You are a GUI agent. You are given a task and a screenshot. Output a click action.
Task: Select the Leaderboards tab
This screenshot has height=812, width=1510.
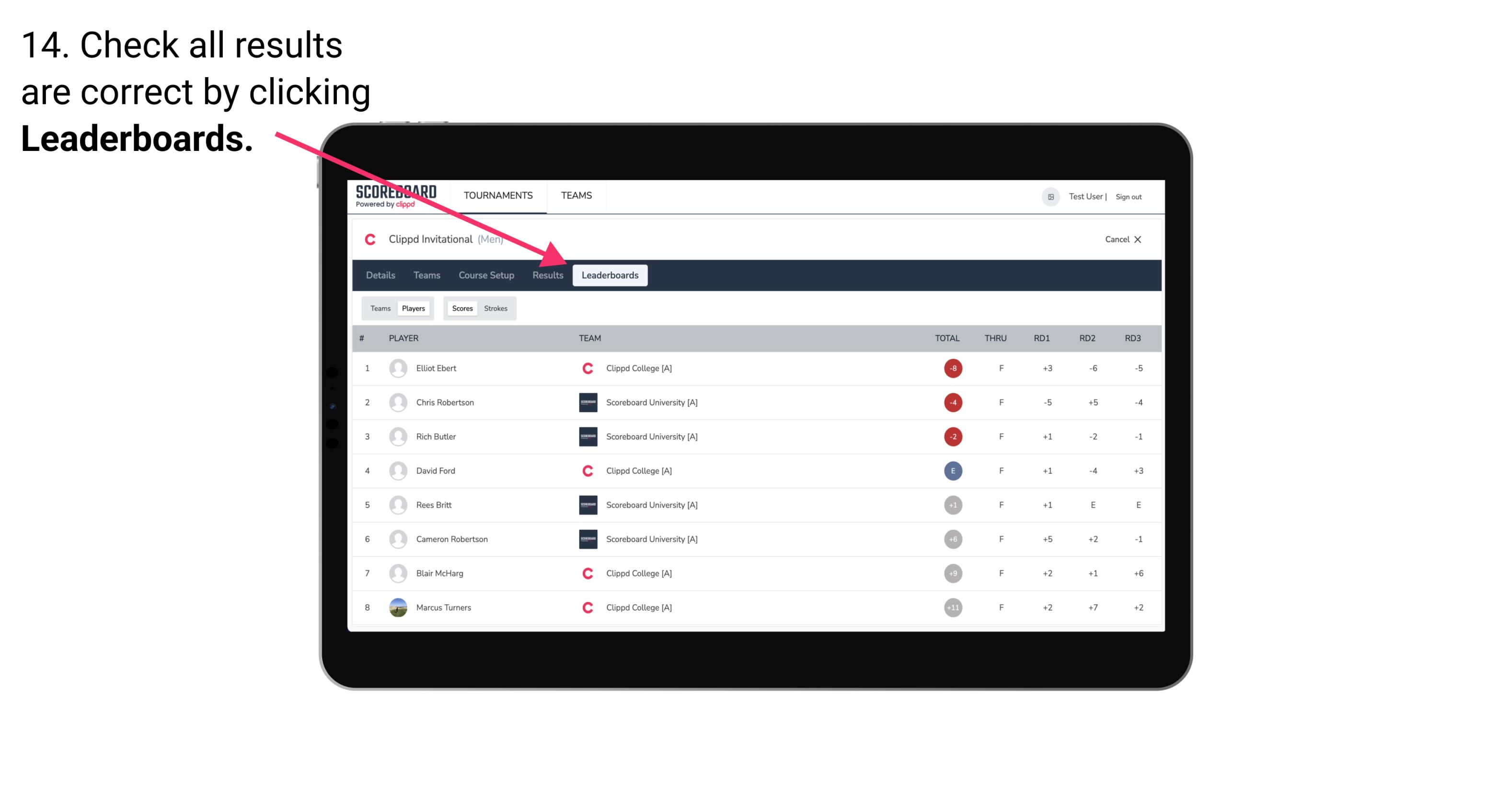click(x=610, y=275)
